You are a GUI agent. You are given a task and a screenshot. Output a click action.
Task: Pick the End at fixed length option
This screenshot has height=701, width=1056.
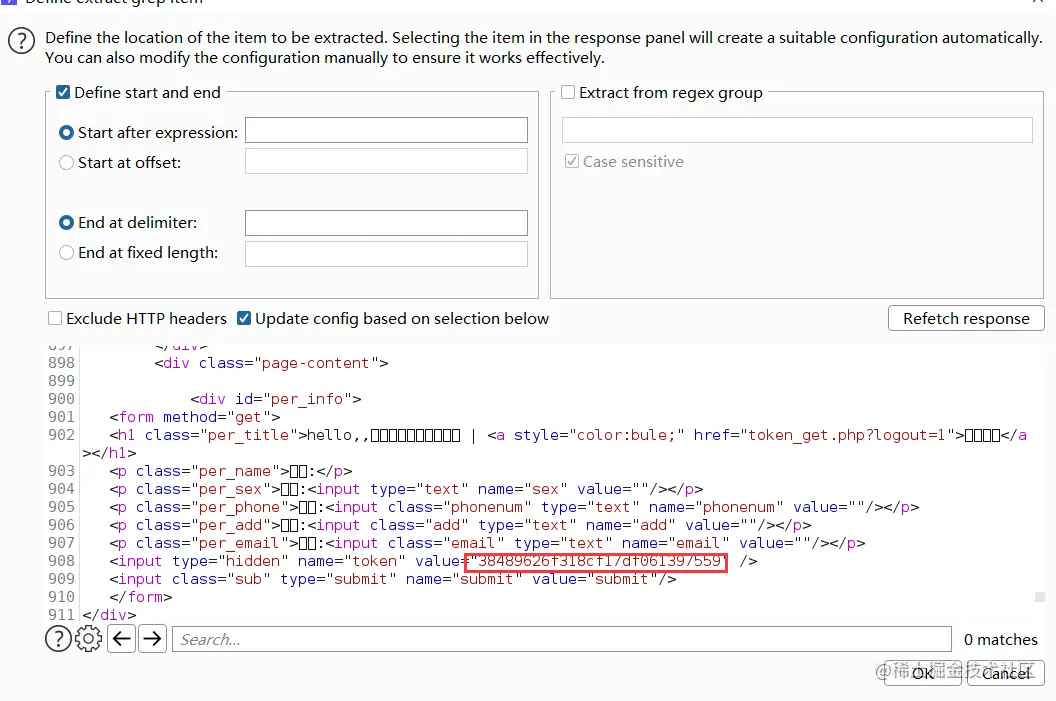[x=67, y=253]
